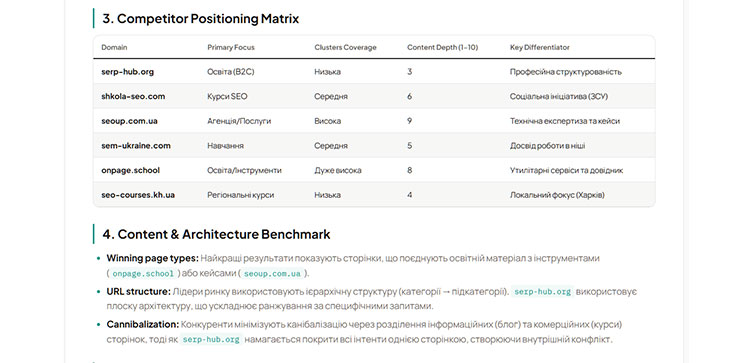Select serp-hub.org in the table

coord(128,72)
